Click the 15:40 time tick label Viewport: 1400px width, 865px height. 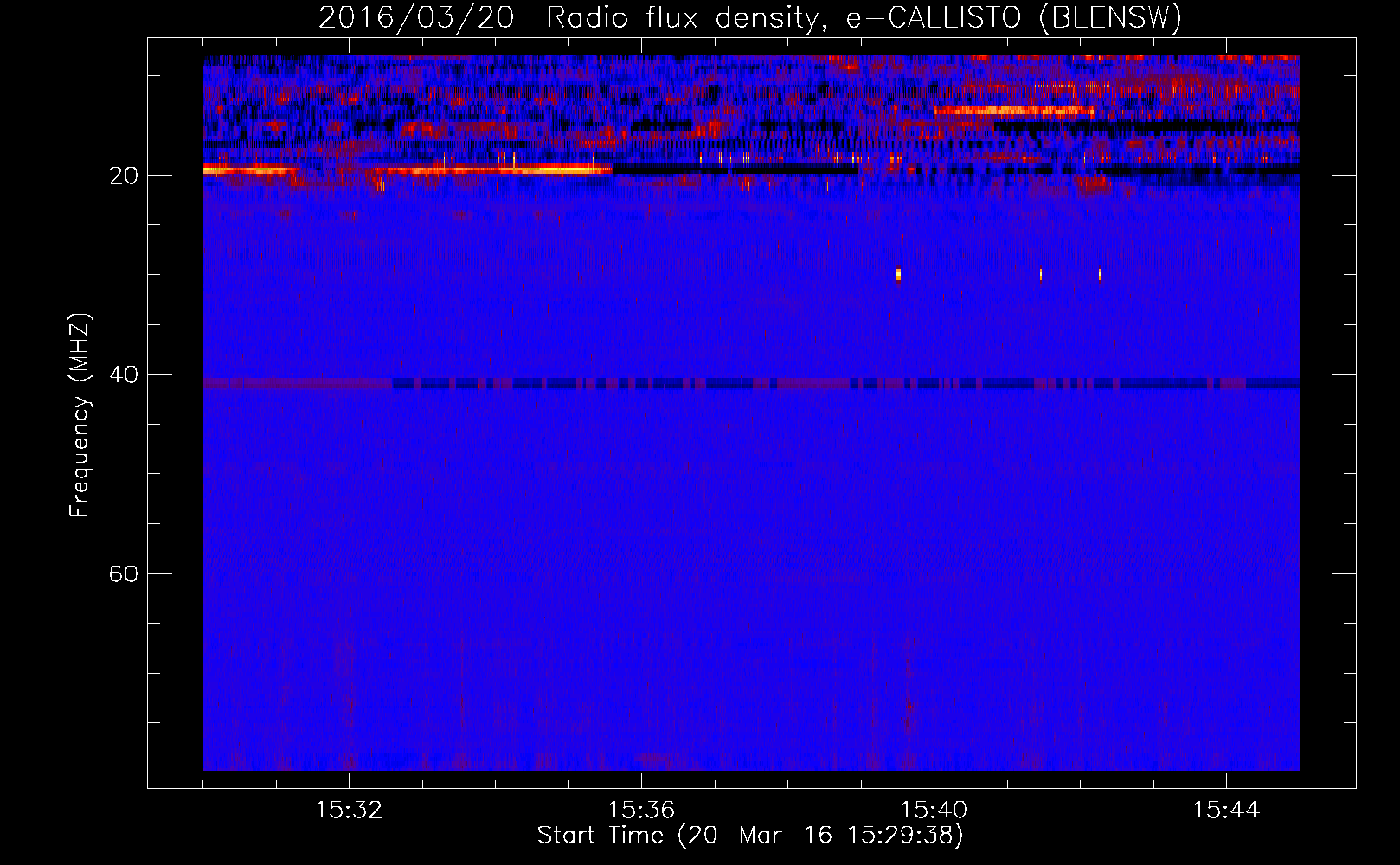pos(934,811)
